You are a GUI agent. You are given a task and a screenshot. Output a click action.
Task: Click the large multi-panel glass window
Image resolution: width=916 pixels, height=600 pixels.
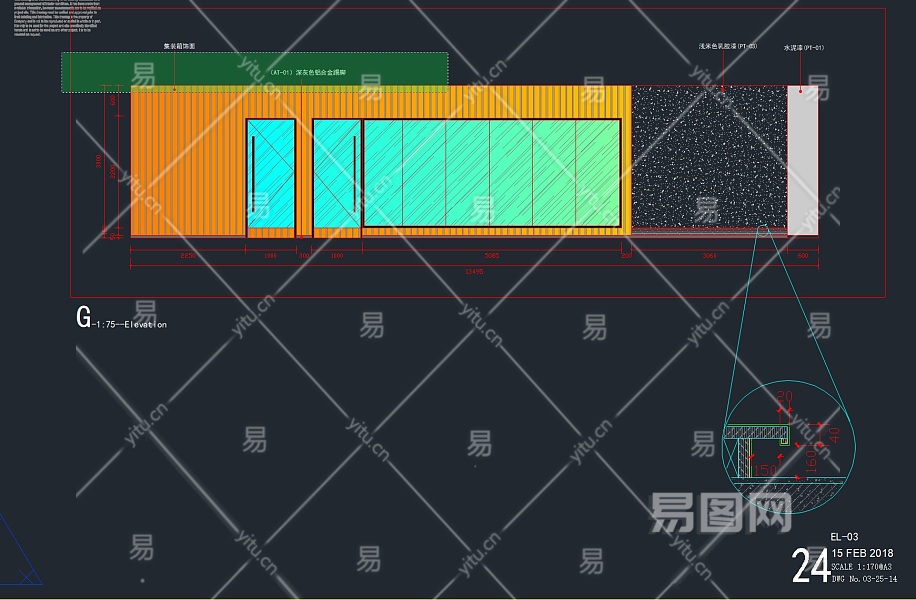coord(491,173)
